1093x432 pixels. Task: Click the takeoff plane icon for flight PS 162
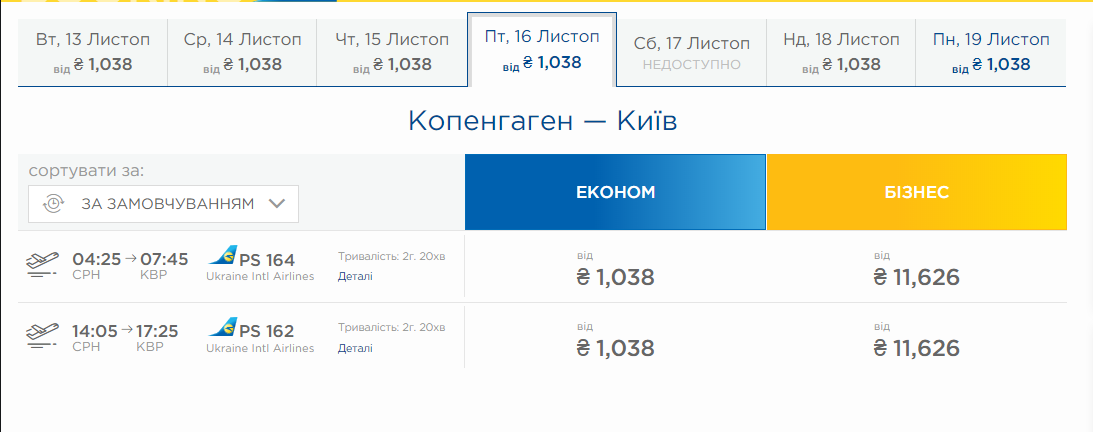pos(42,337)
